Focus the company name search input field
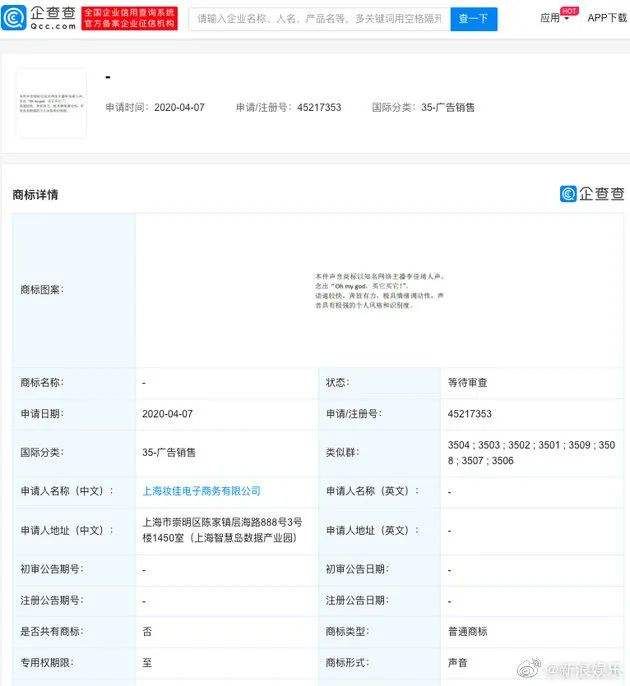Viewport: 630px width, 686px height. (320, 19)
